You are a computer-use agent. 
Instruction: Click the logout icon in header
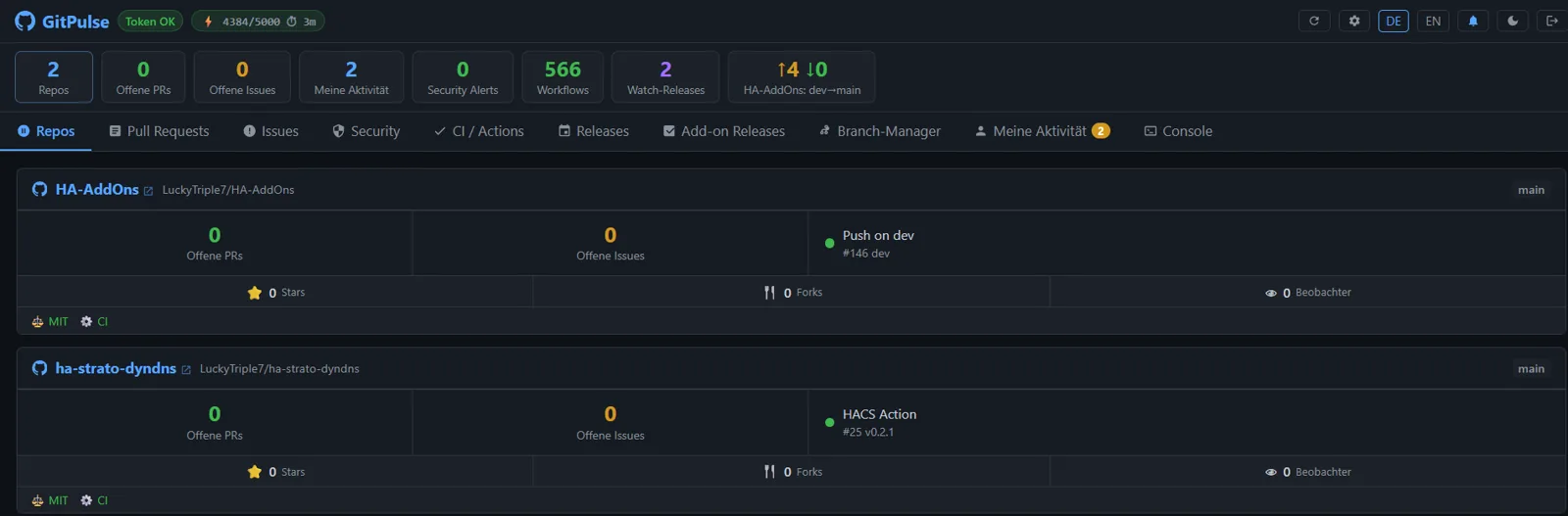(1552, 21)
